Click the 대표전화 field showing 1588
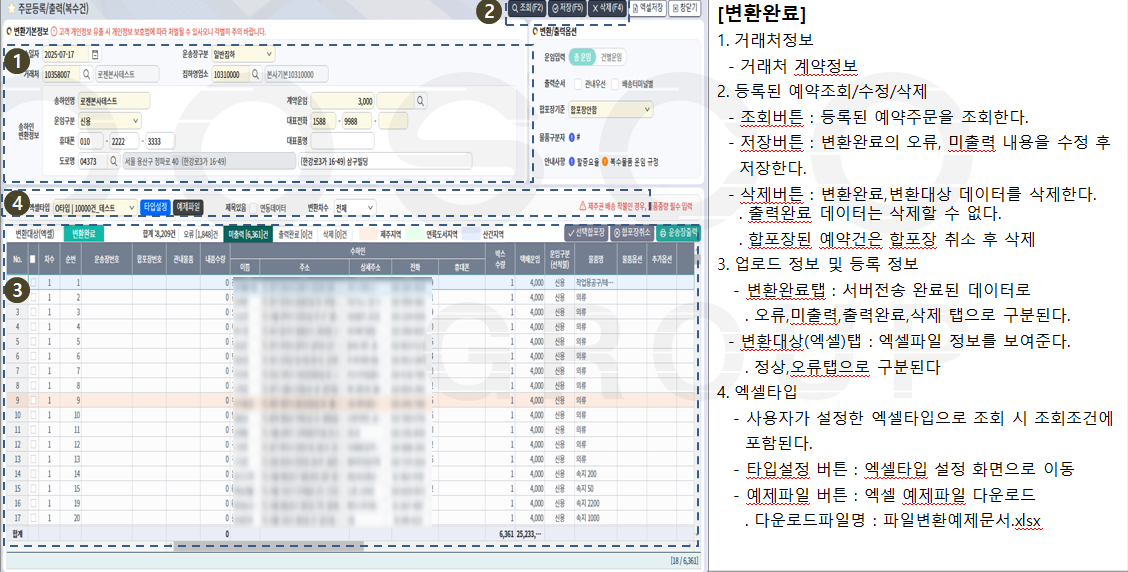Viewport: 1128px width, 572px height. pyautogui.click(x=323, y=121)
